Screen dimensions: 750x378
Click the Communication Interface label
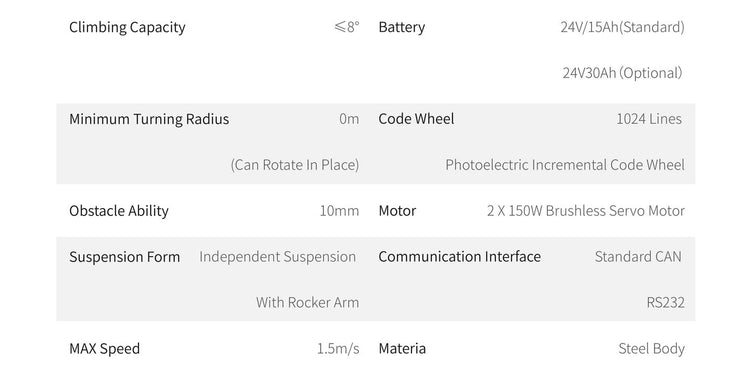460,257
